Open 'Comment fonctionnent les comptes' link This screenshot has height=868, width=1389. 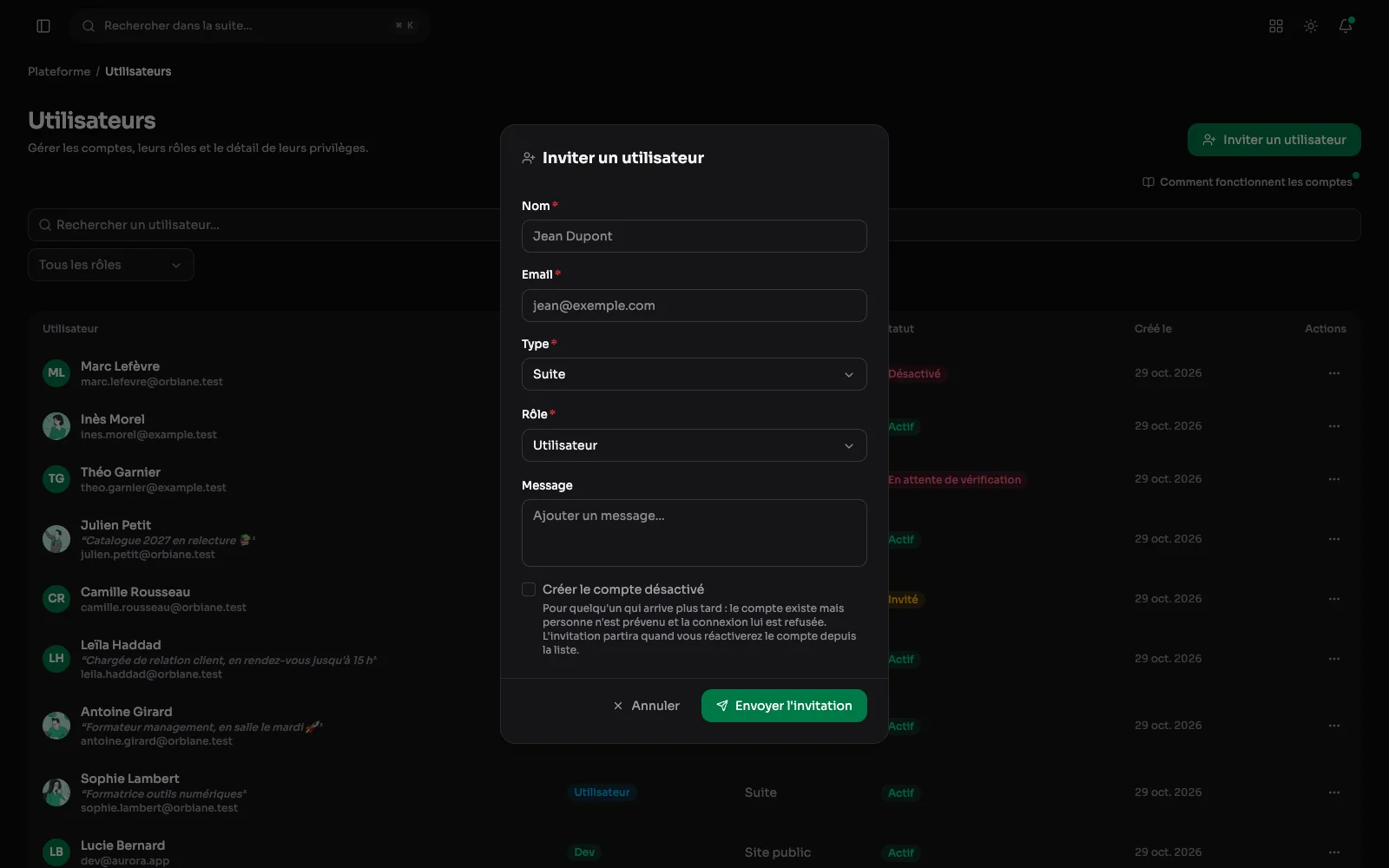click(1247, 182)
